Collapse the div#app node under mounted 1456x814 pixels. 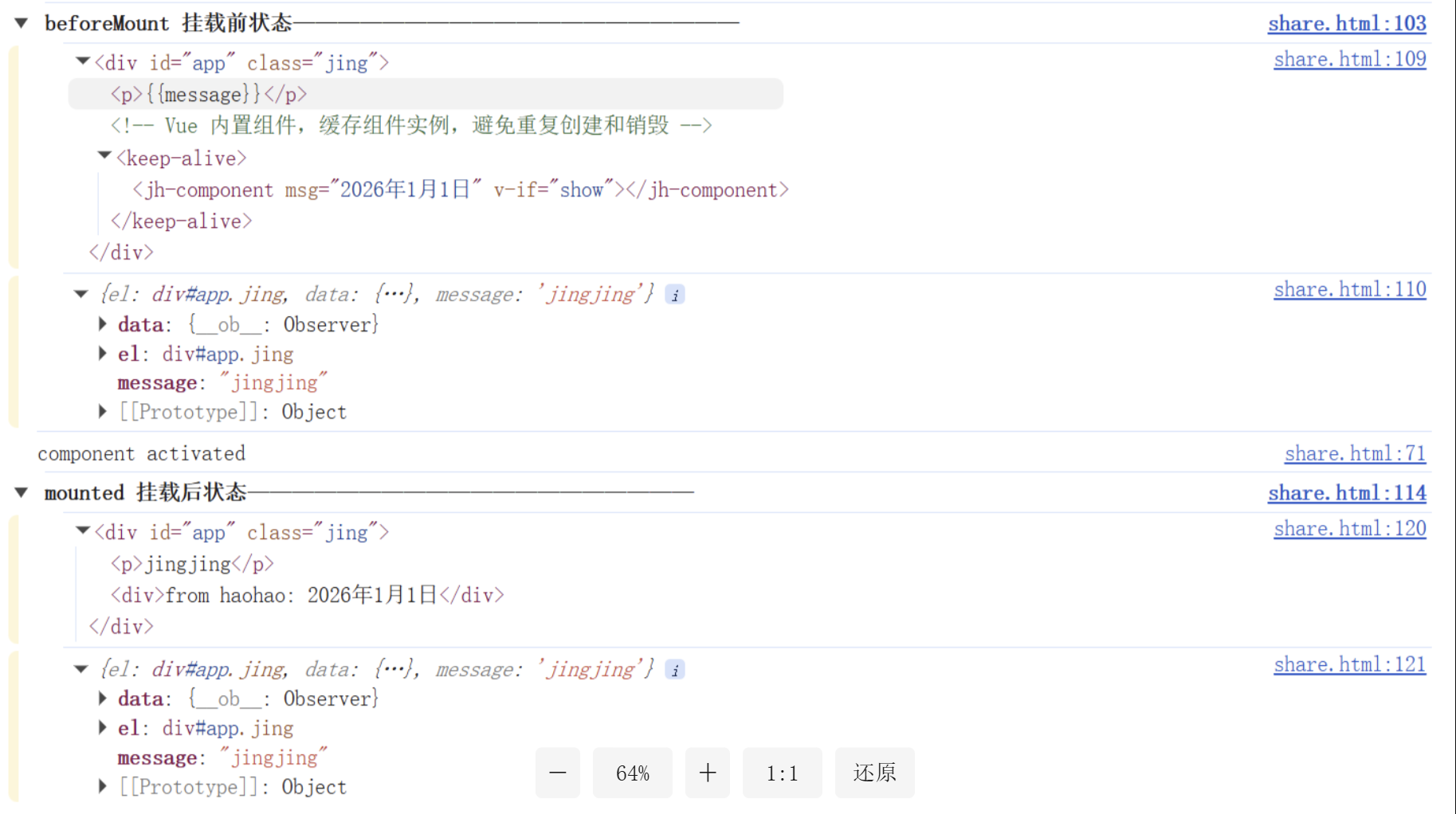pyautogui.click(x=82, y=530)
